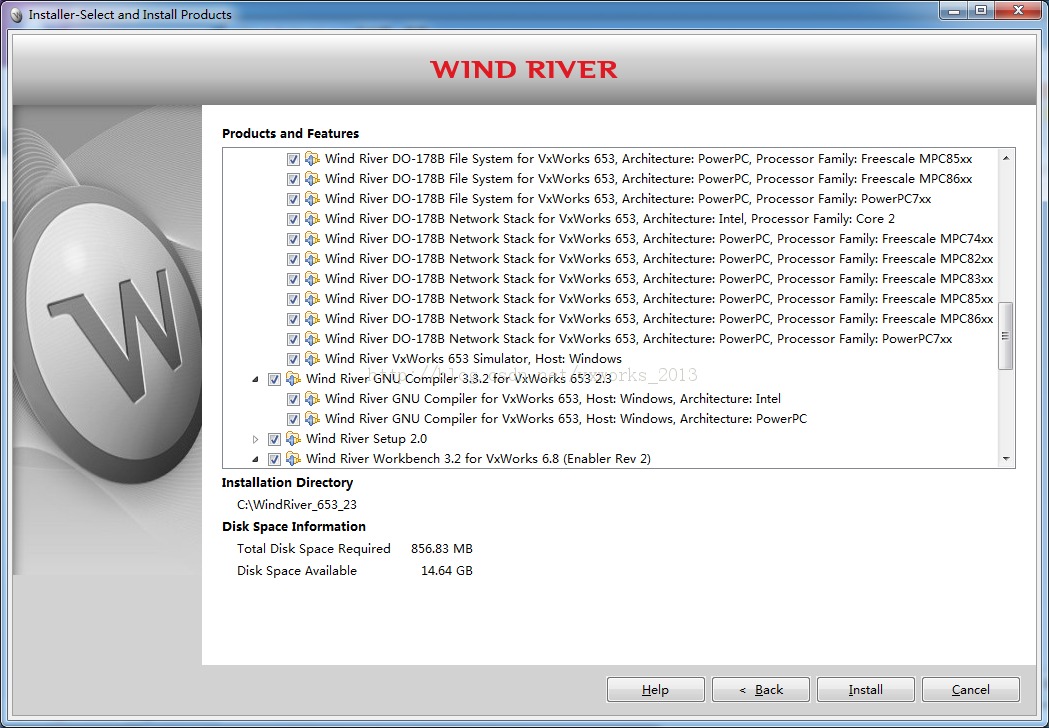Click the package icon beside Network Stack PowerPC7xx row
Screen dimensions: 1049x728
(x=312, y=339)
